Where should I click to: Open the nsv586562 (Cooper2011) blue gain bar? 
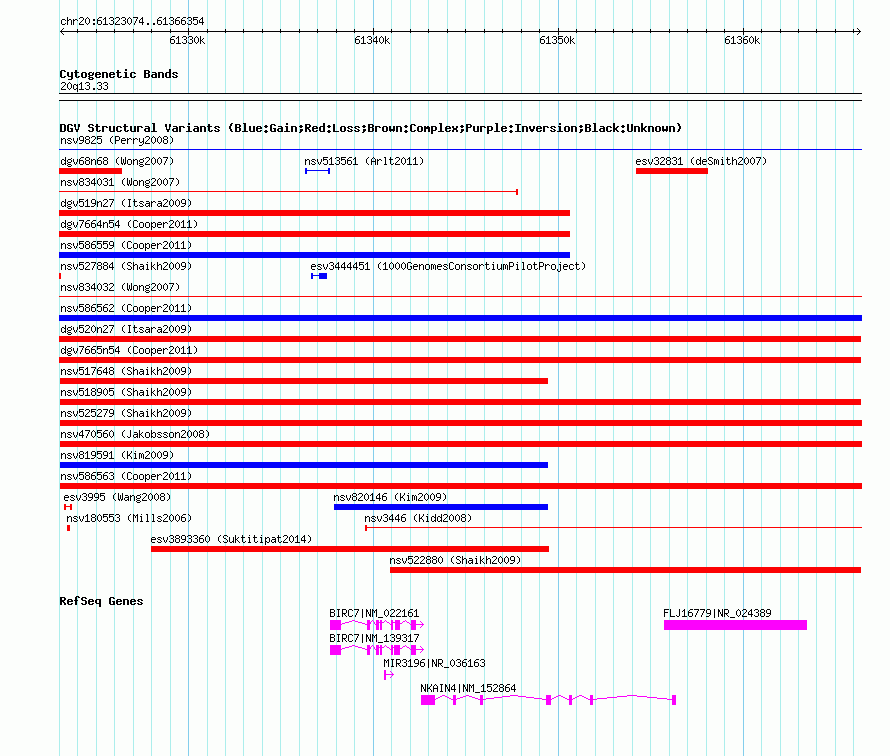click(460, 318)
